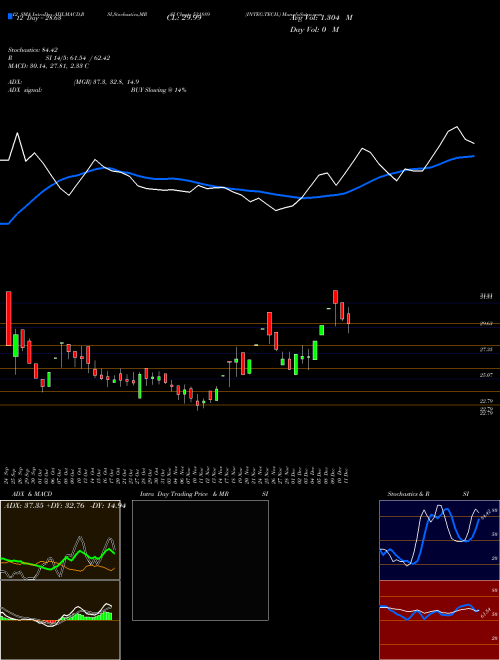Click the 25.07 price axis label
Screen dimensions: 500x660
(487, 375)
